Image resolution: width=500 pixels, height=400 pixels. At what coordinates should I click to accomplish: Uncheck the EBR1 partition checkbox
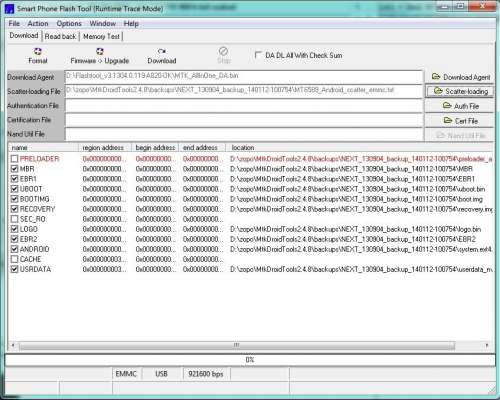14,179
